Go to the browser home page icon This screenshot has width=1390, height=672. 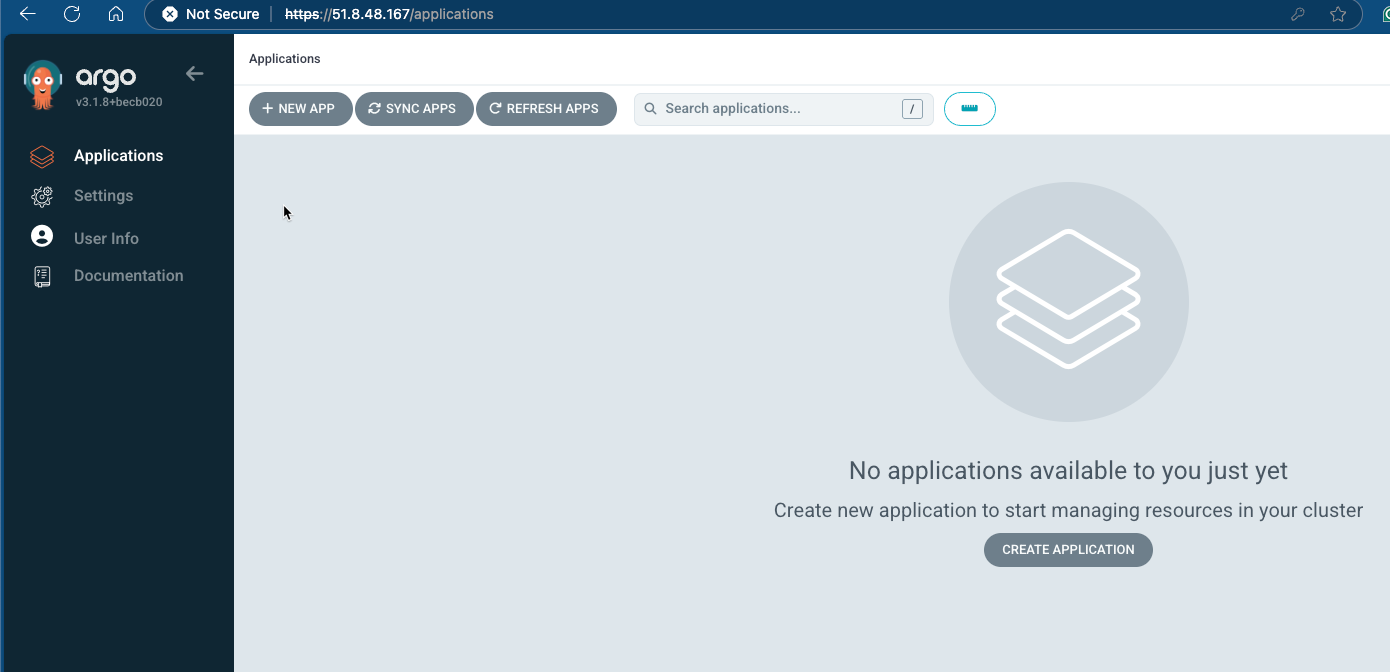click(x=116, y=14)
